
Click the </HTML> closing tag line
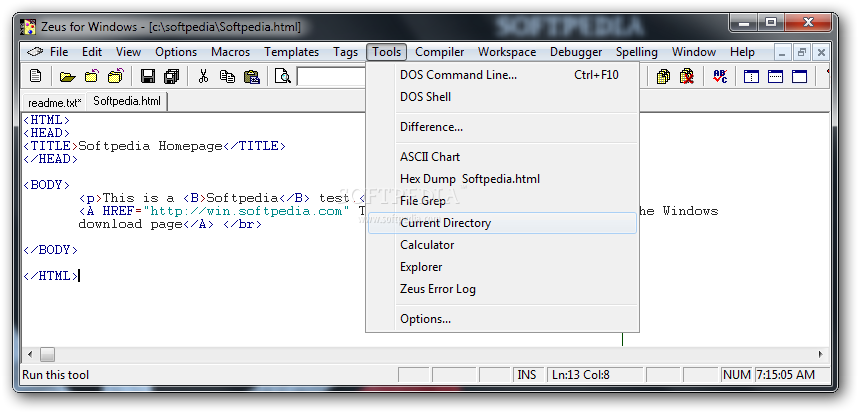click(50, 276)
